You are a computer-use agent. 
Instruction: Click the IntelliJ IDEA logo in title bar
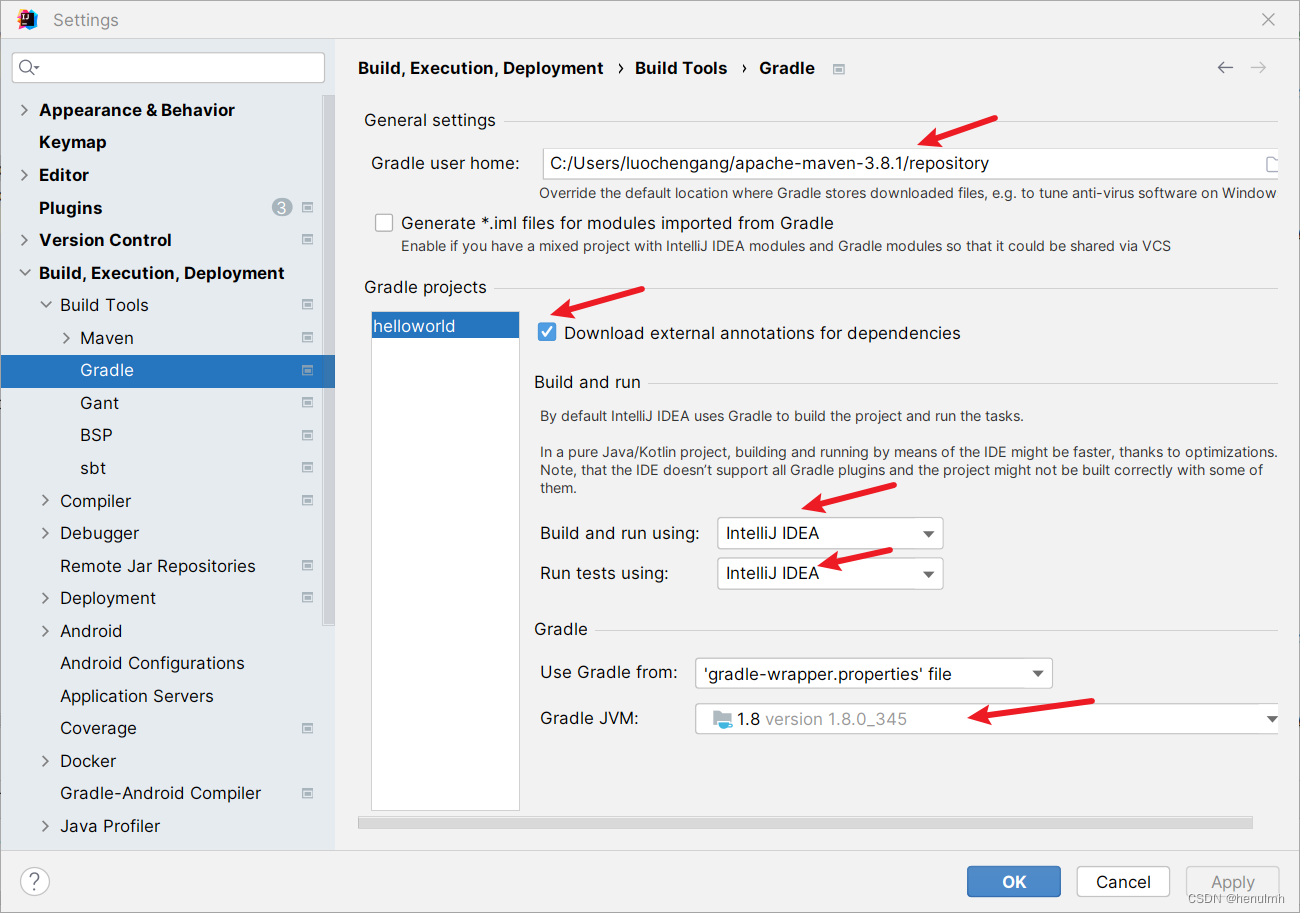28,19
